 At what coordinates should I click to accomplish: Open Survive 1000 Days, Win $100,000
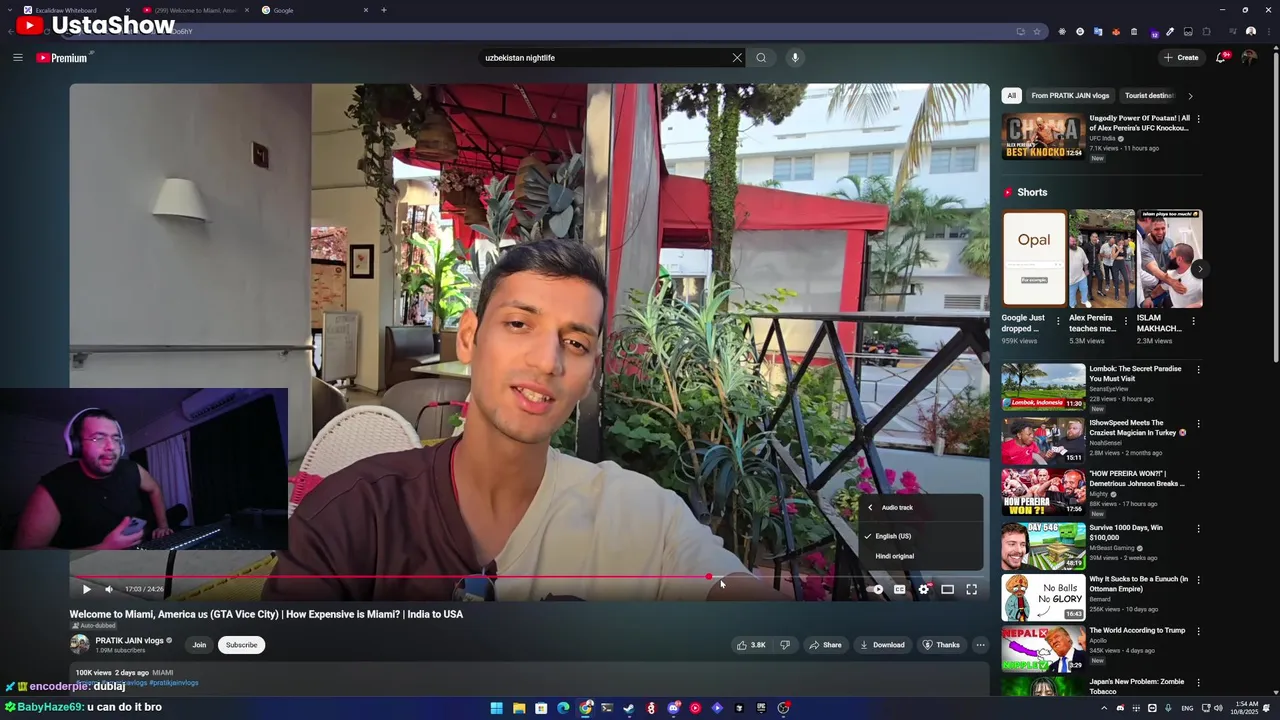point(1043,545)
